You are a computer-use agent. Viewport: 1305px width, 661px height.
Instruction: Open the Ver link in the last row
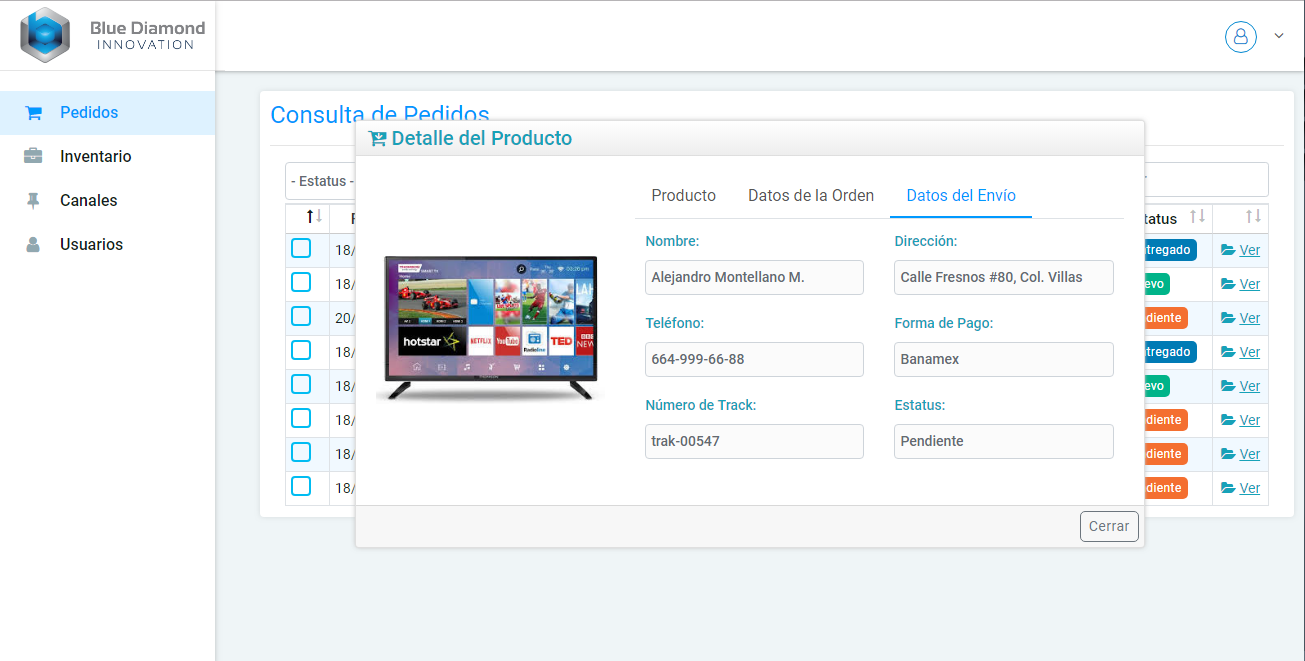pos(1249,488)
